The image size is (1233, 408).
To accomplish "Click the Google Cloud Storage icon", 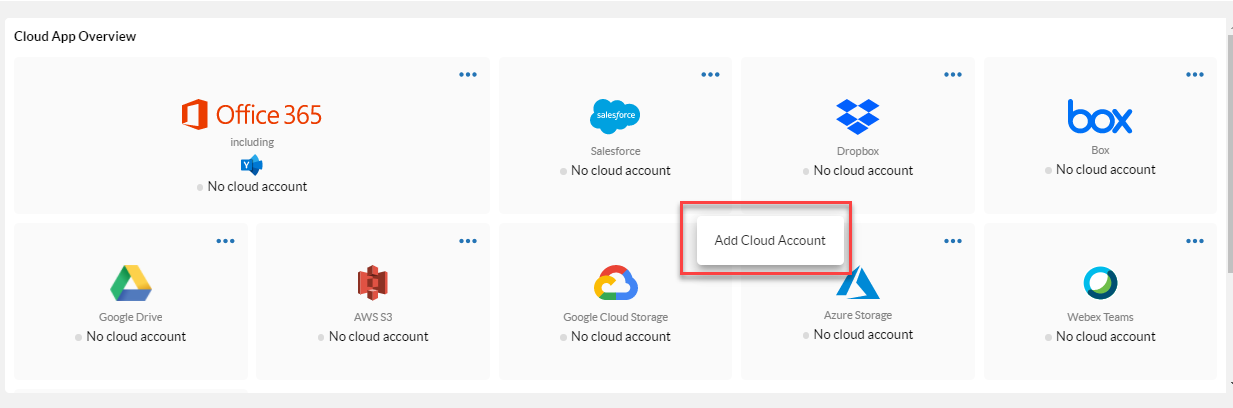I will (x=615, y=284).
